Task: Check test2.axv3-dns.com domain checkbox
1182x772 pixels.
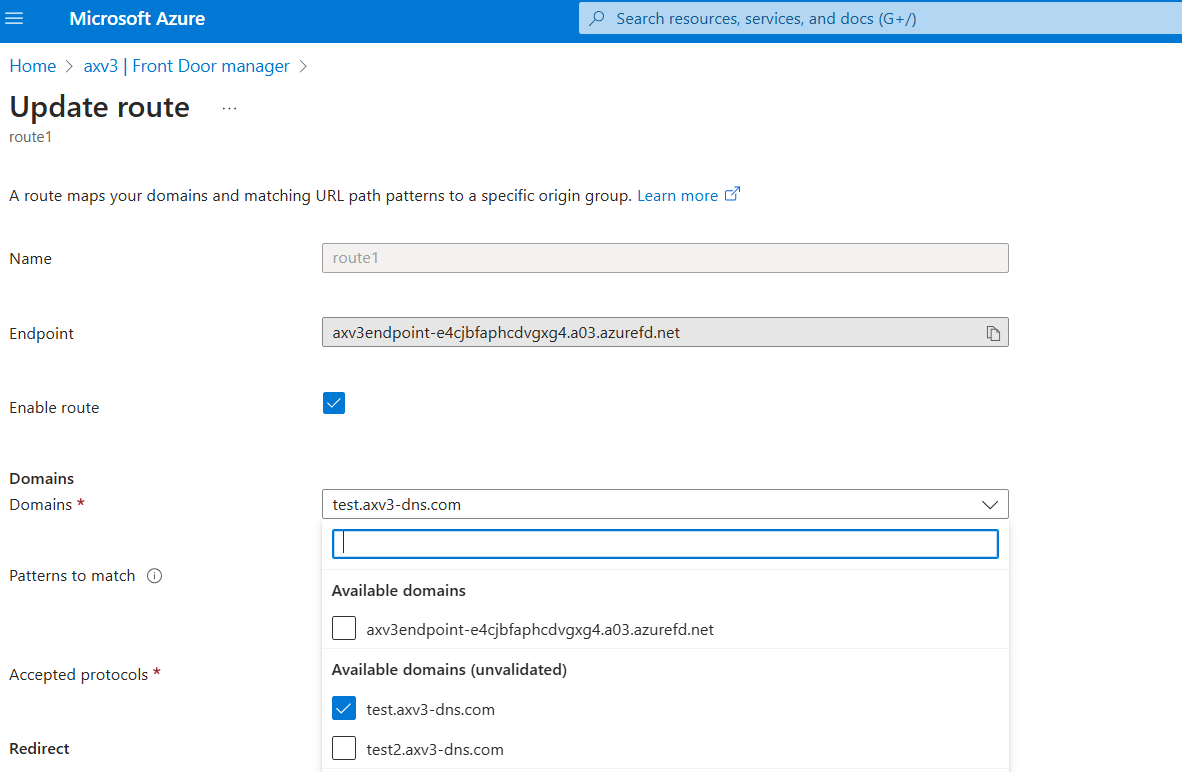Action: click(x=344, y=748)
